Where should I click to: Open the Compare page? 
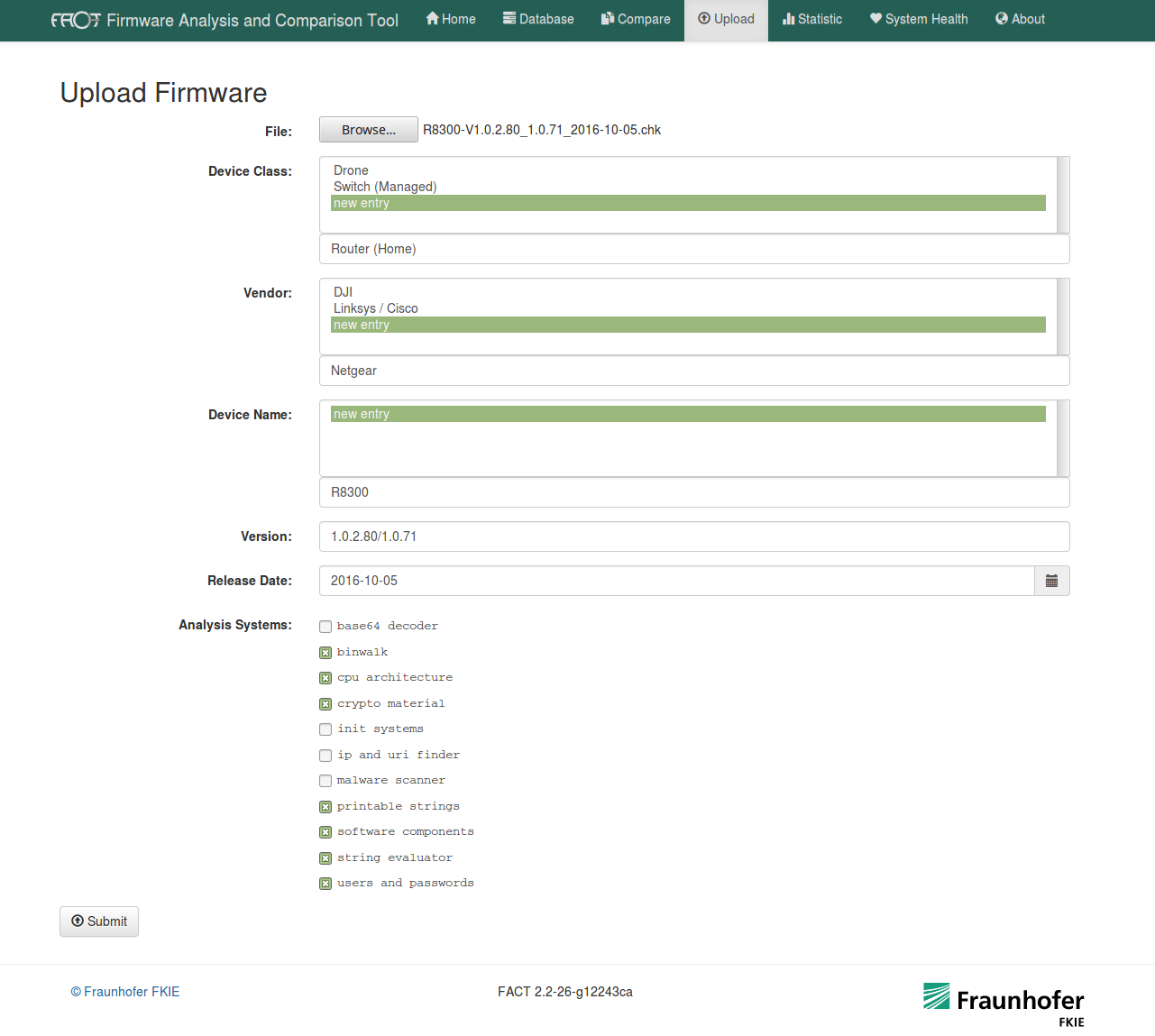coord(636,19)
